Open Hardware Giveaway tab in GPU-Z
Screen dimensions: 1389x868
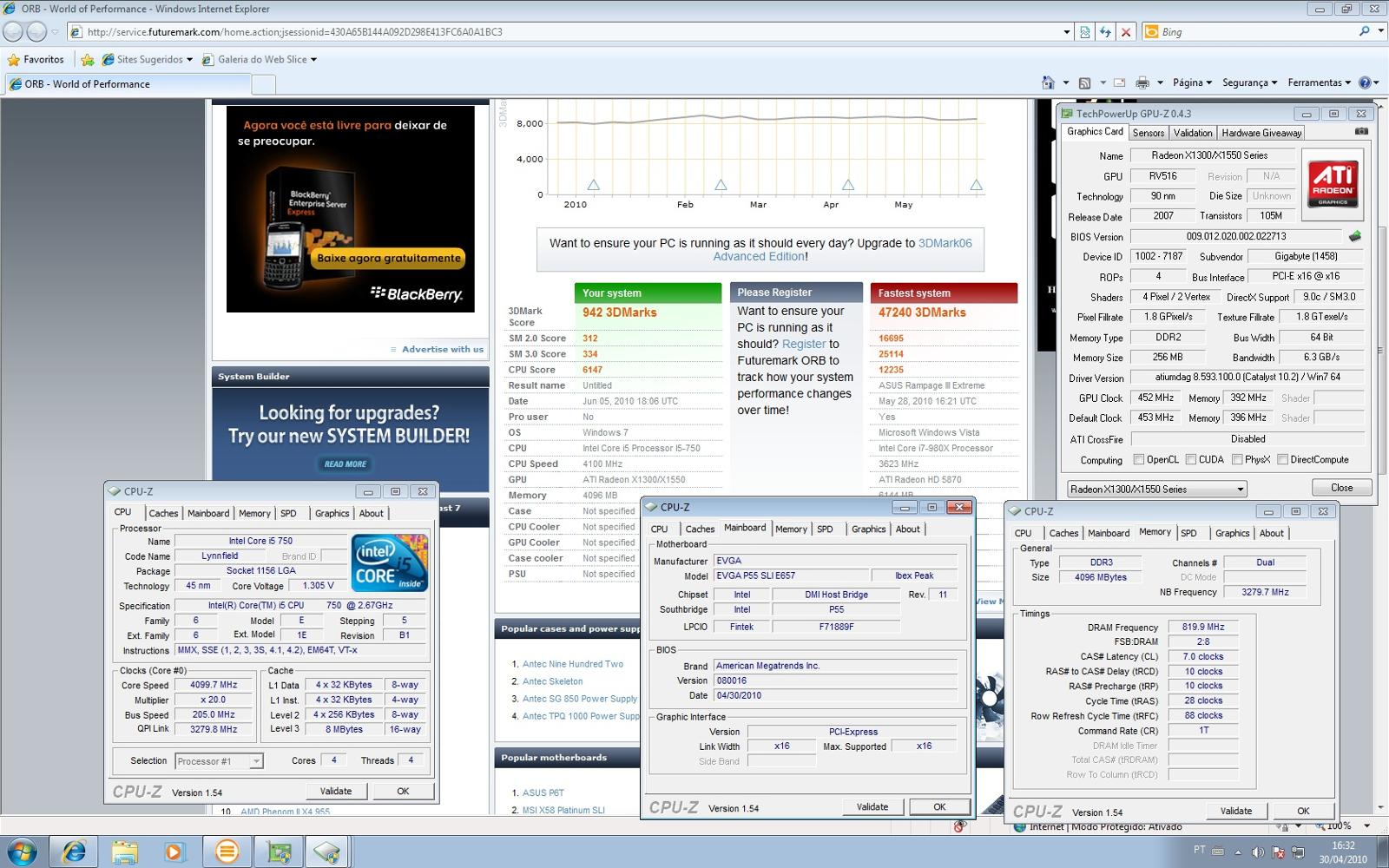click(1261, 133)
